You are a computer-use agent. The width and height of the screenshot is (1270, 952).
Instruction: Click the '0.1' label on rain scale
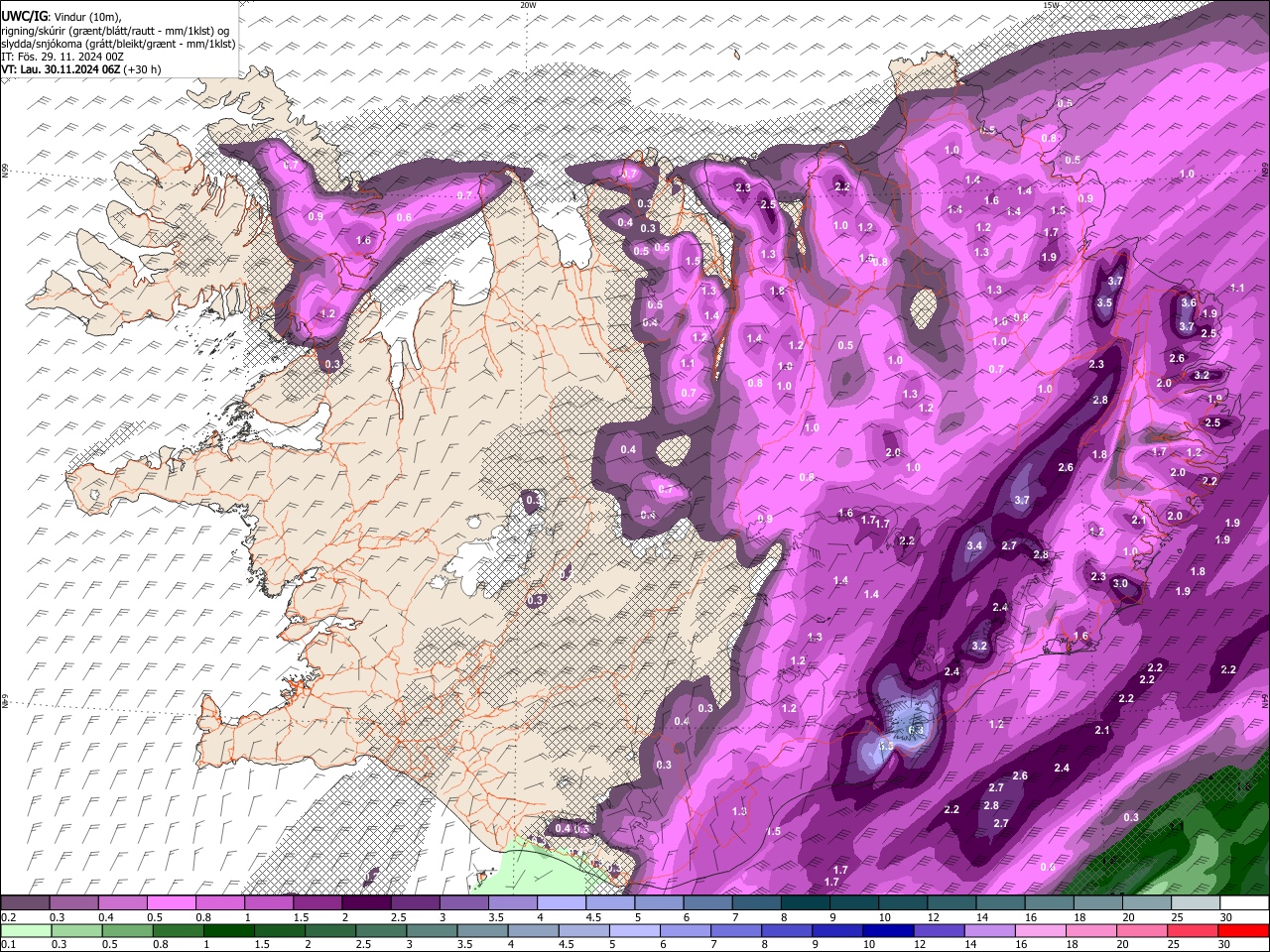pos(8,944)
